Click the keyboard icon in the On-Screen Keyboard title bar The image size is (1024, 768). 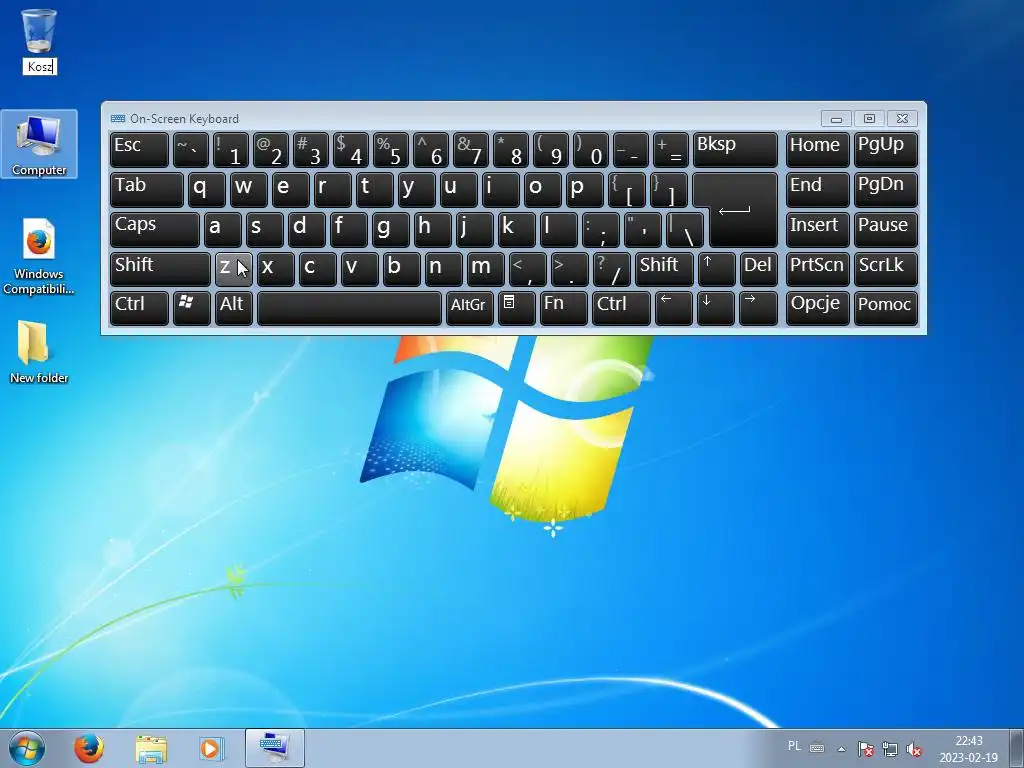(x=118, y=118)
